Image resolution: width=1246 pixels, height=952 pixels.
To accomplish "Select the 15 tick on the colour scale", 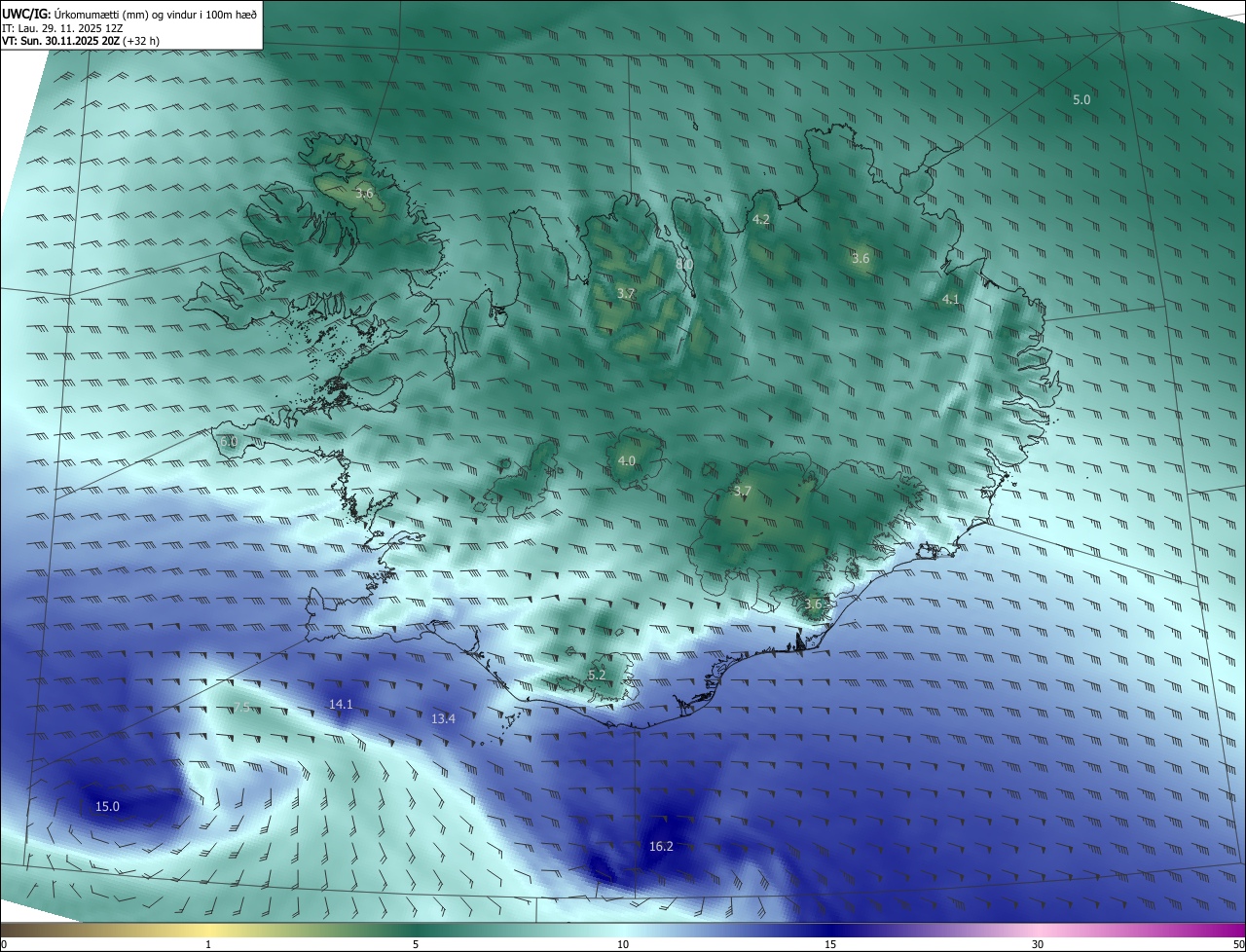I will click(x=830, y=944).
